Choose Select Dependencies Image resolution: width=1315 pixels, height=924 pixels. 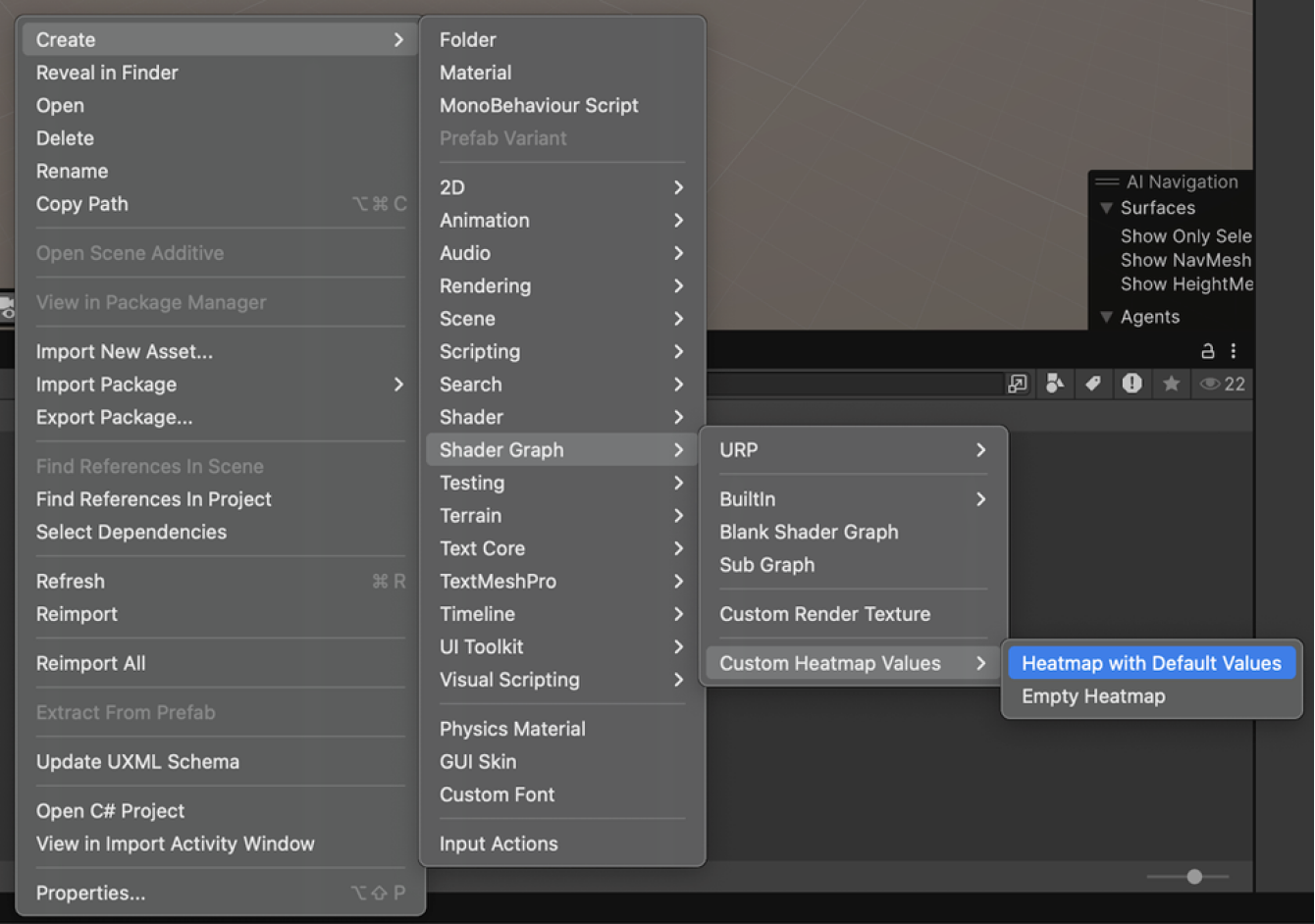pyautogui.click(x=220, y=532)
